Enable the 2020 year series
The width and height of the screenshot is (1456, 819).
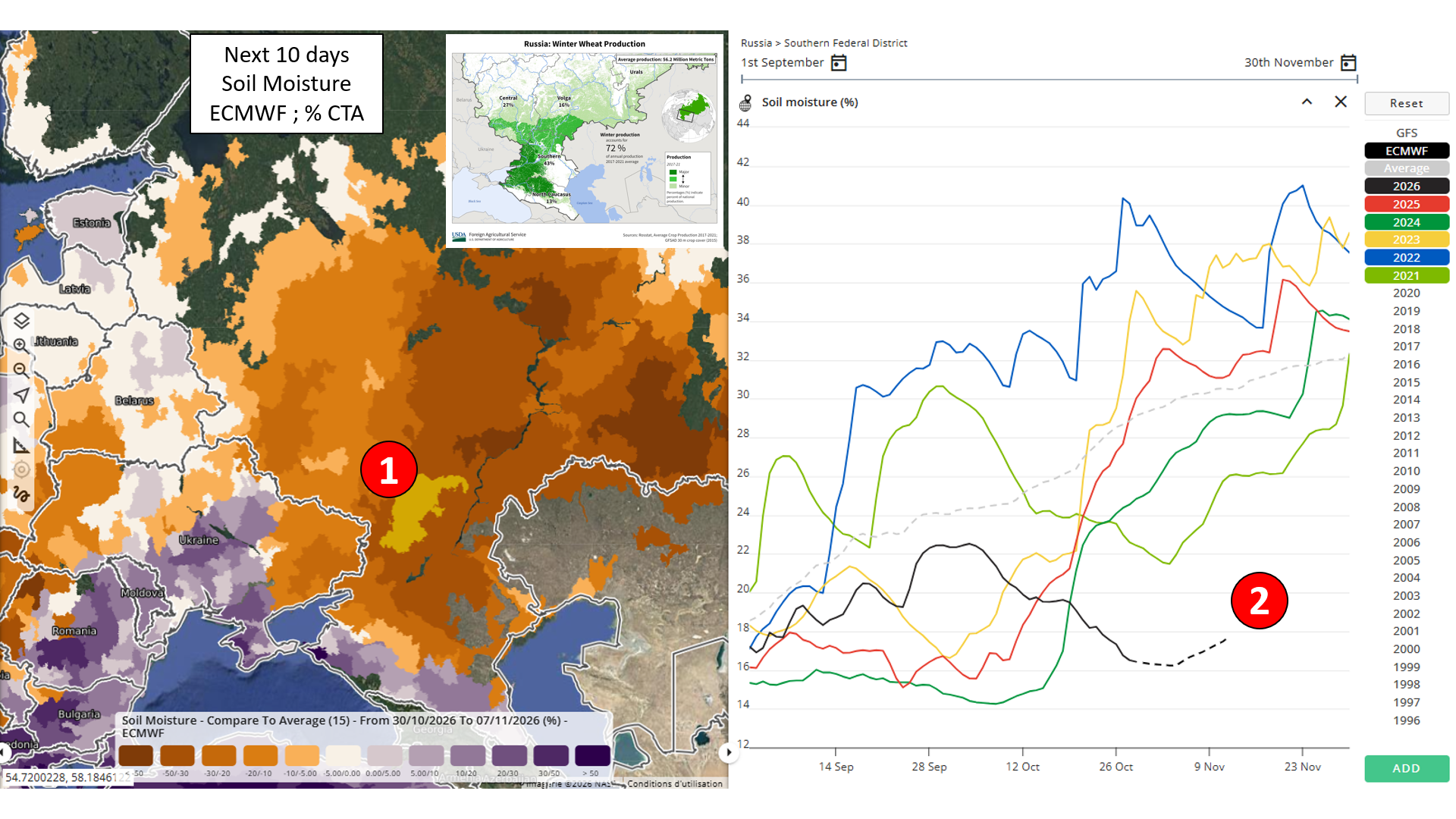1407,293
